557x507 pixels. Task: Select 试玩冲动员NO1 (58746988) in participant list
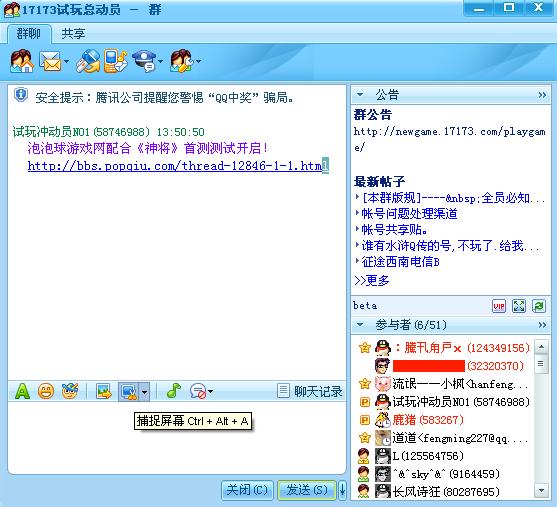444,402
